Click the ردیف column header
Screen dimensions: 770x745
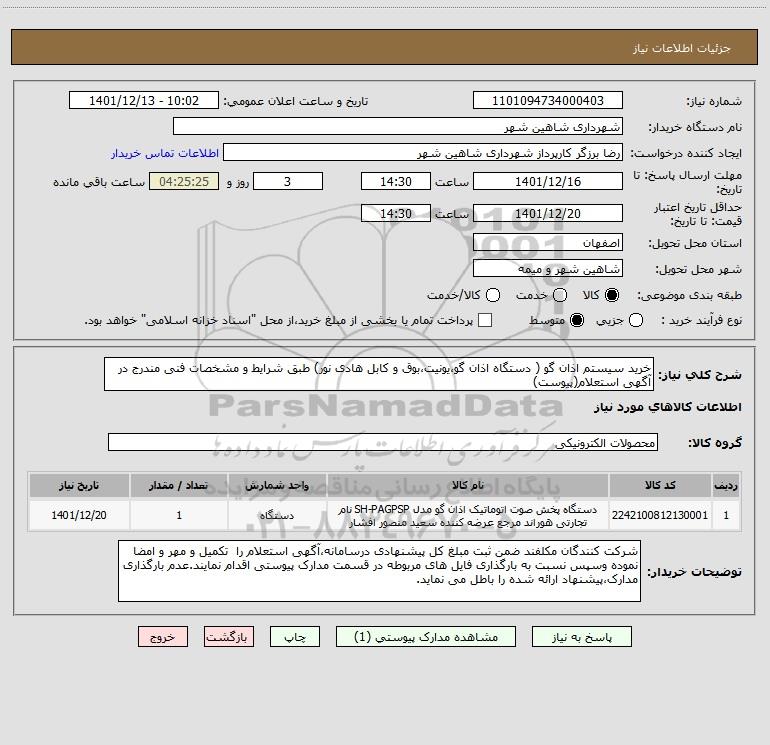point(726,485)
